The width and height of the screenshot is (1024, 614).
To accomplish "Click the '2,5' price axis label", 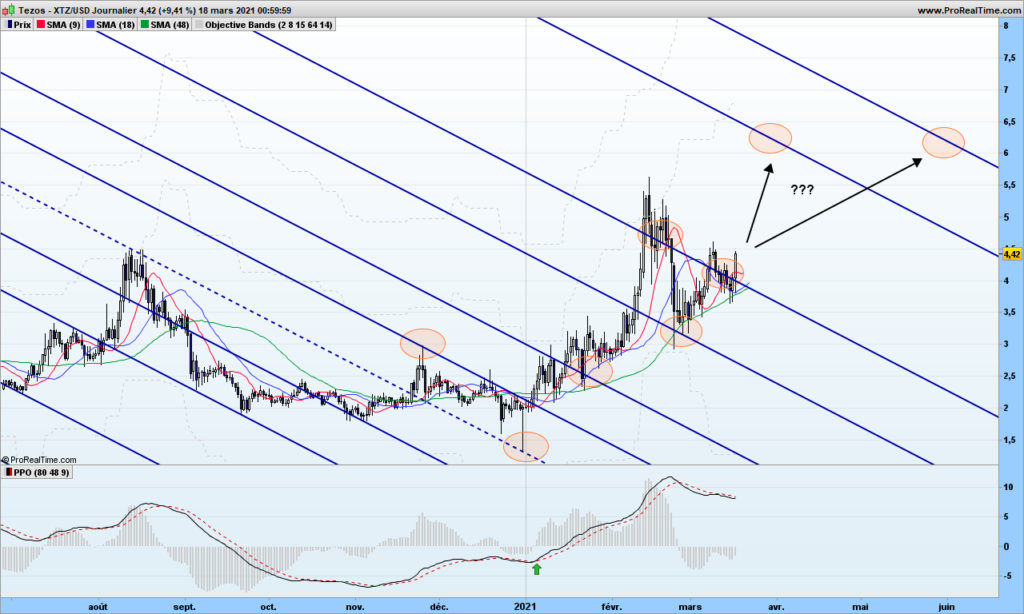I will (1010, 376).
